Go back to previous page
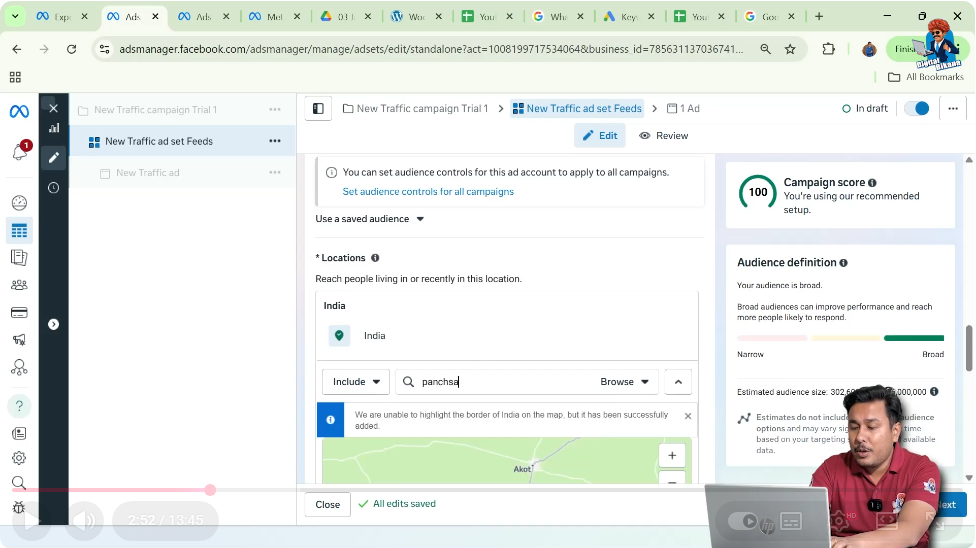The height and width of the screenshot is (548, 976). coord(17,49)
